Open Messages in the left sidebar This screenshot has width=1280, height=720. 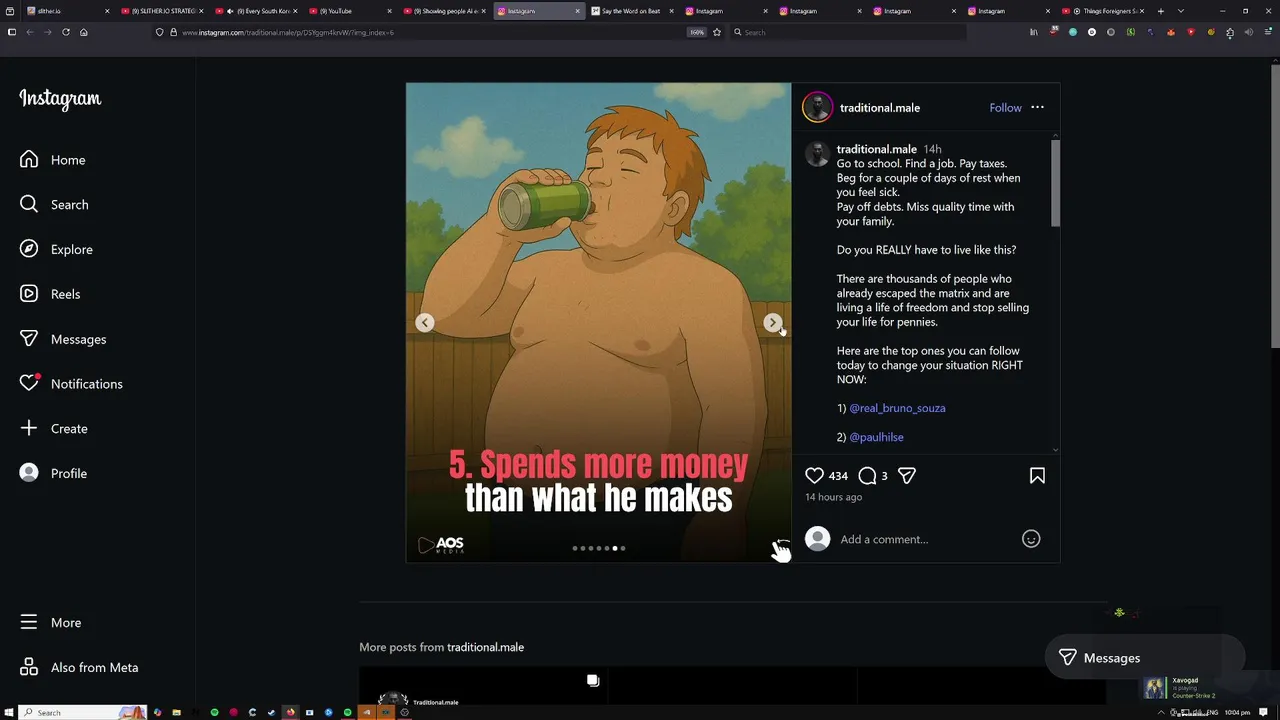coord(63,339)
